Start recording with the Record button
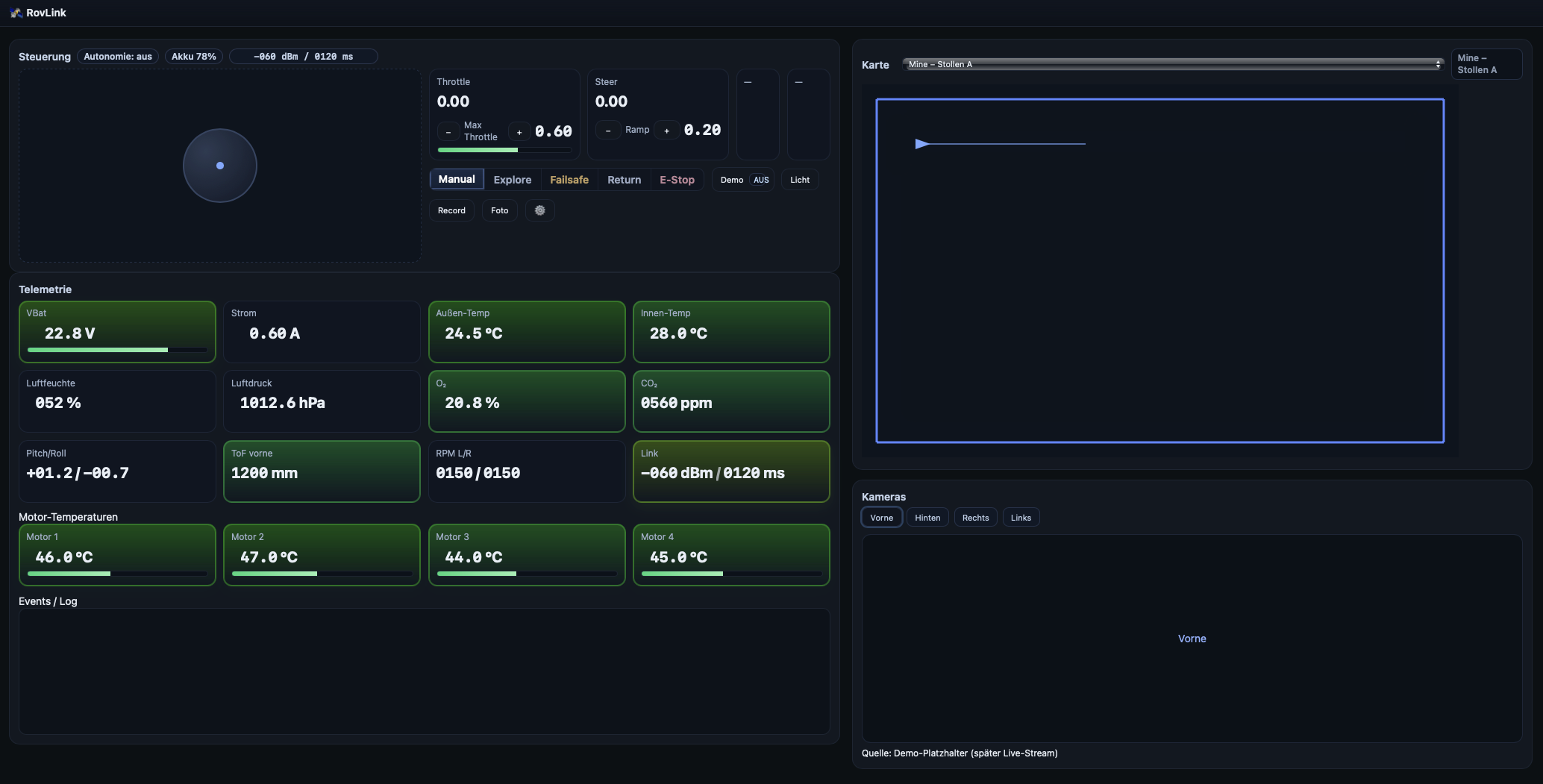Viewport: 1543px width, 784px height. click(451, 210)
